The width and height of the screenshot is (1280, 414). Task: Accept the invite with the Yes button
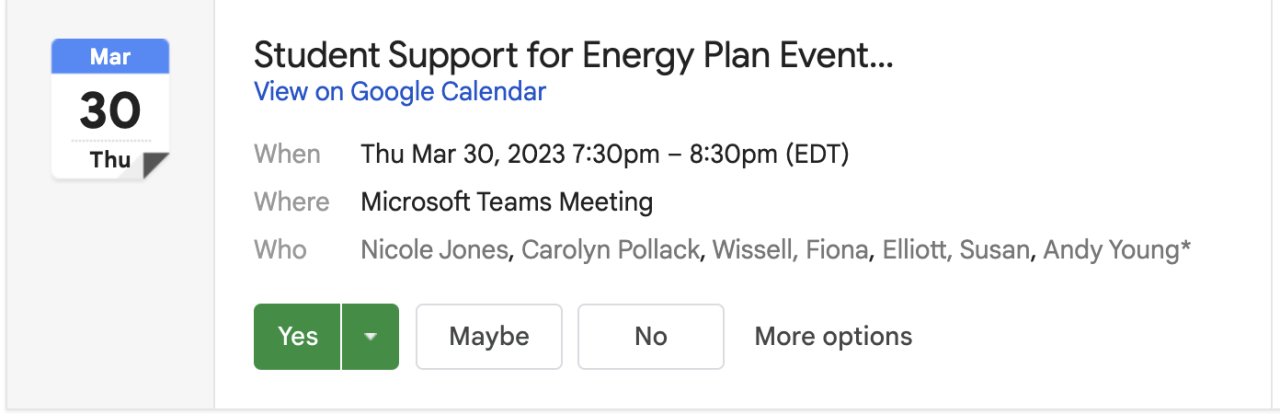(x=298, y=337)
